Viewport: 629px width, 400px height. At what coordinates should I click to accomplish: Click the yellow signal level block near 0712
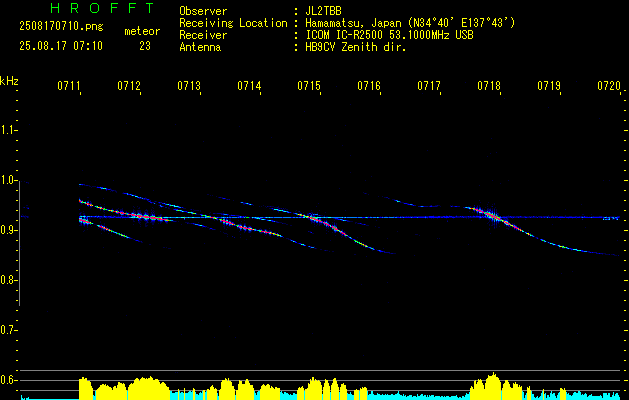(x=148, y=388)
